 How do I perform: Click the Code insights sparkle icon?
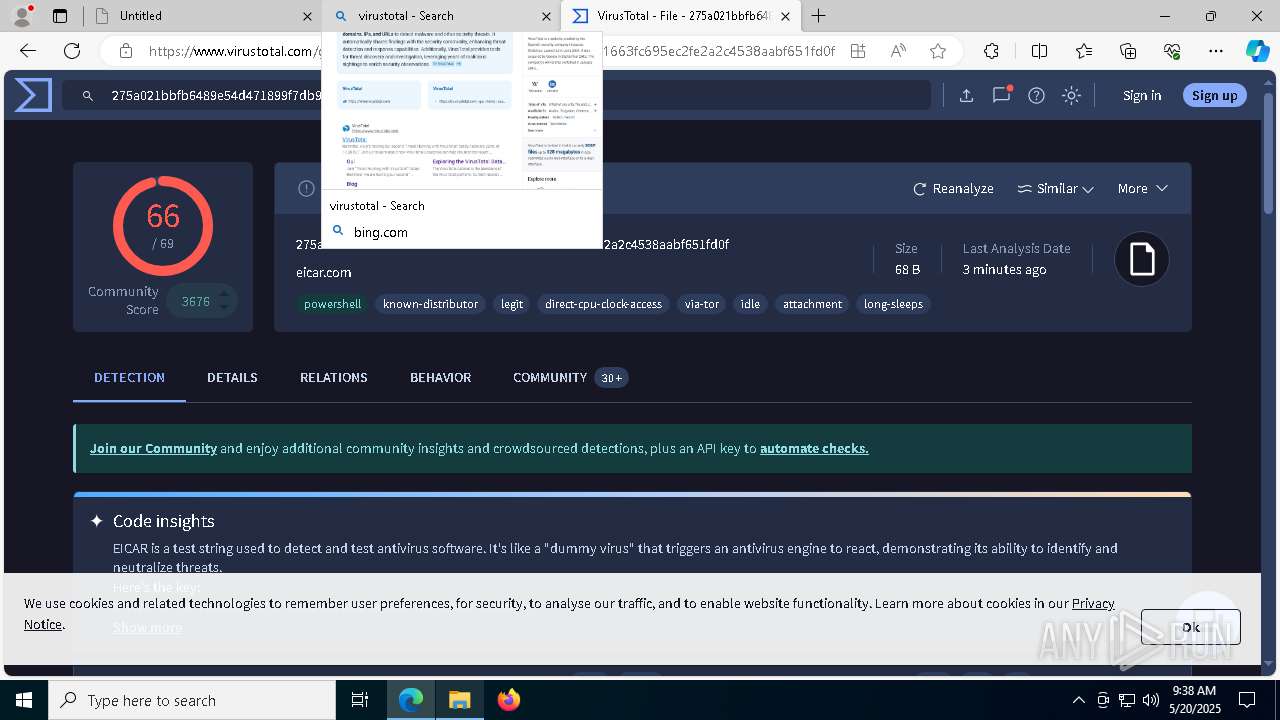[97, 521]
